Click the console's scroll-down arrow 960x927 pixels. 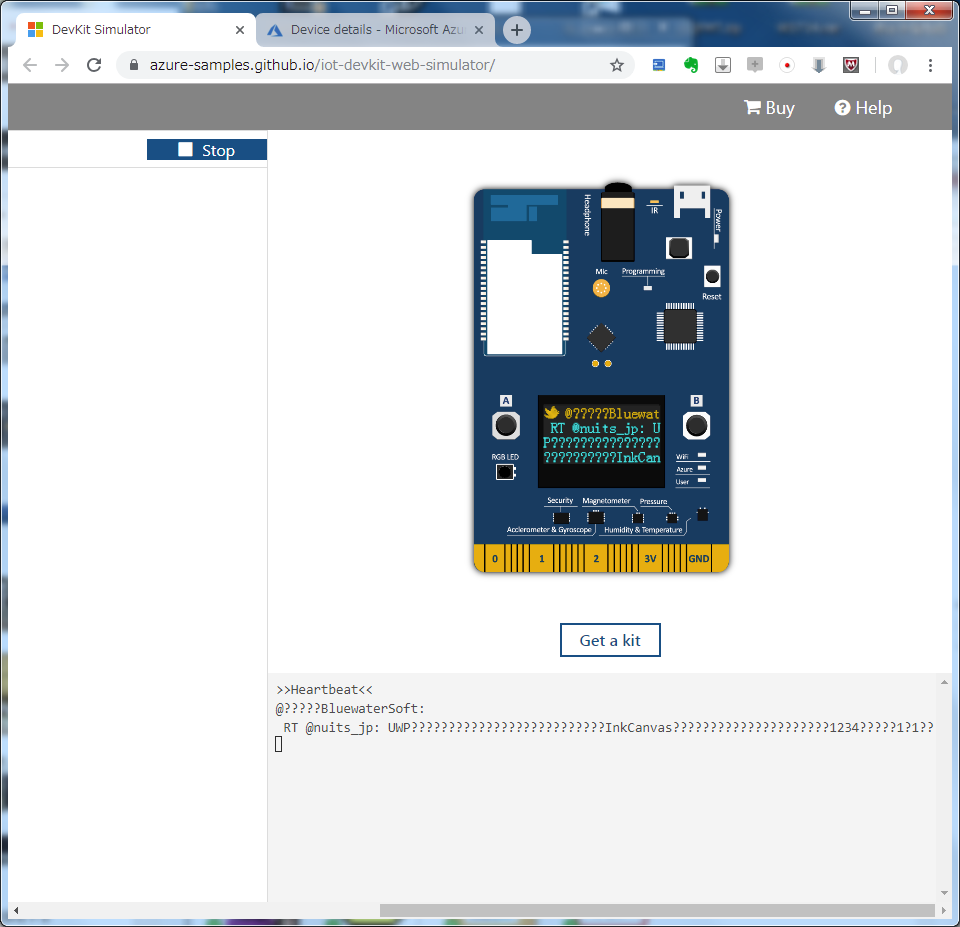[x=943, y=891]
